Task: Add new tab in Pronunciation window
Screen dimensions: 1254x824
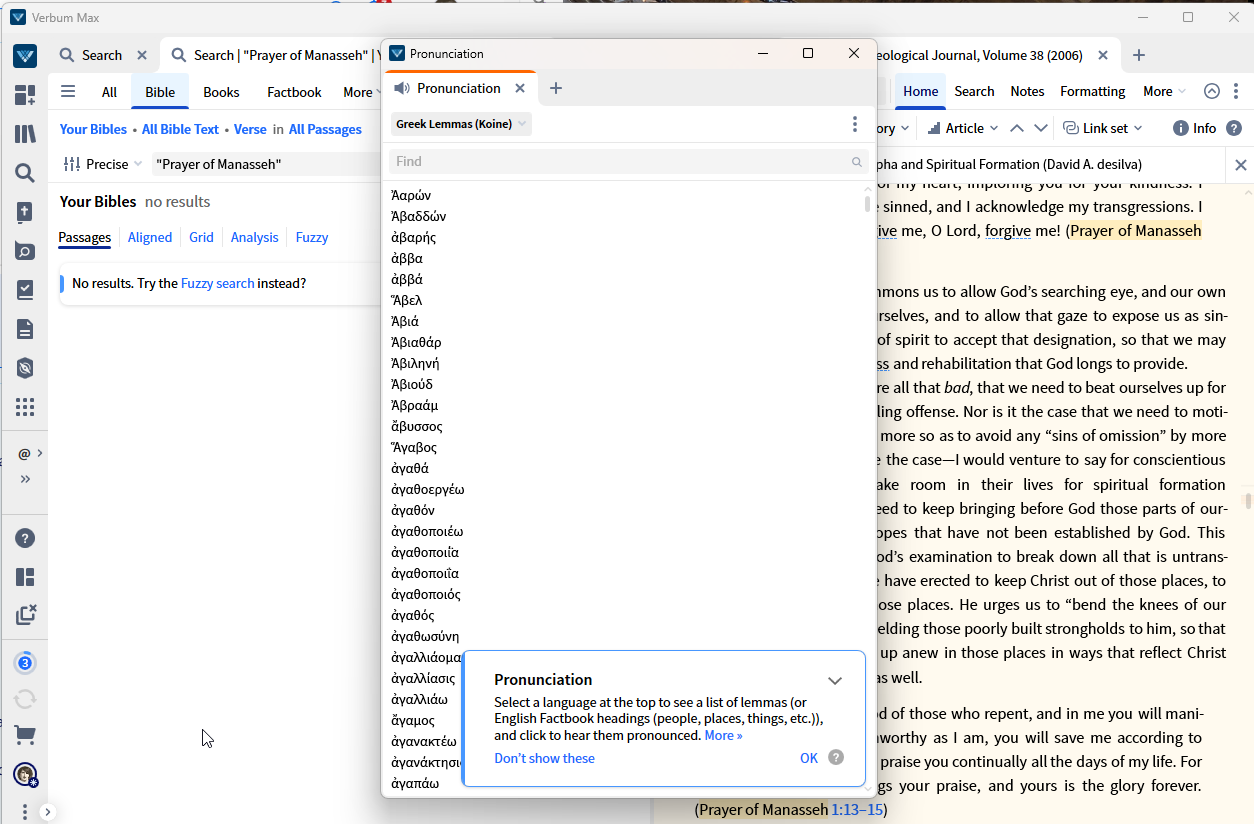Action: click(556, 88)
